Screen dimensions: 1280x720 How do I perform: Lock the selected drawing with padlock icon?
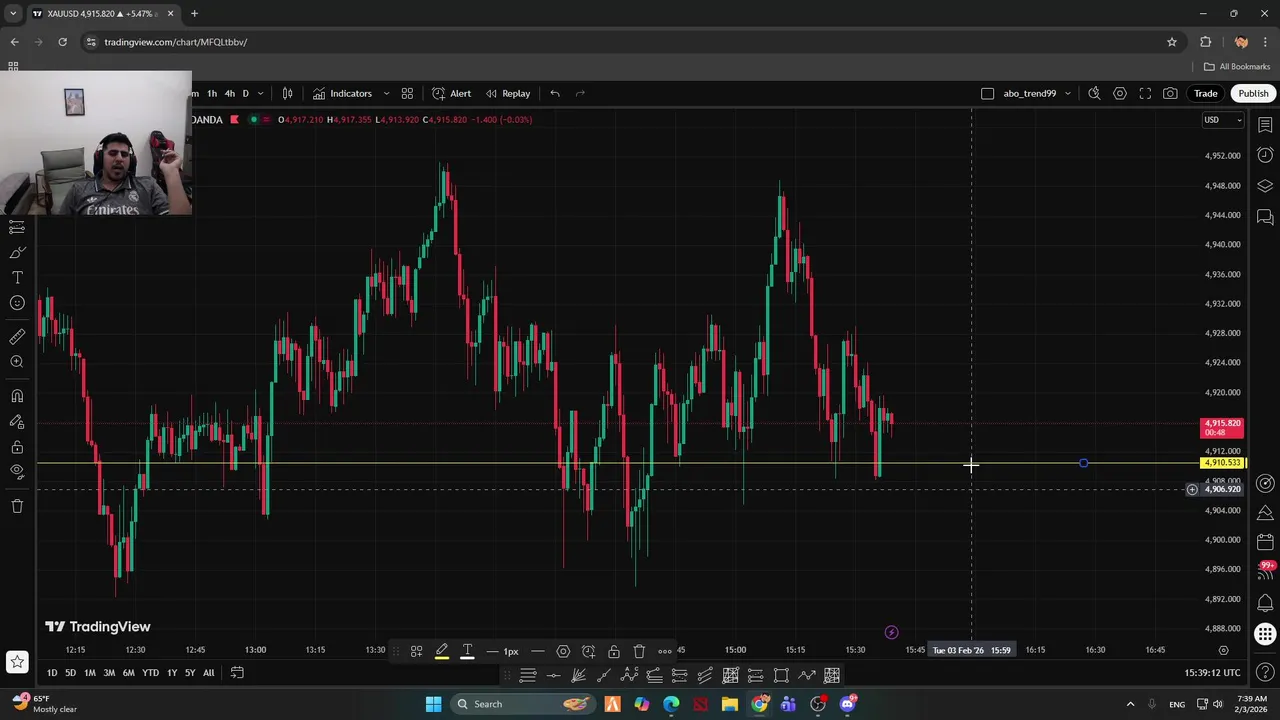[x=614, y=651]
